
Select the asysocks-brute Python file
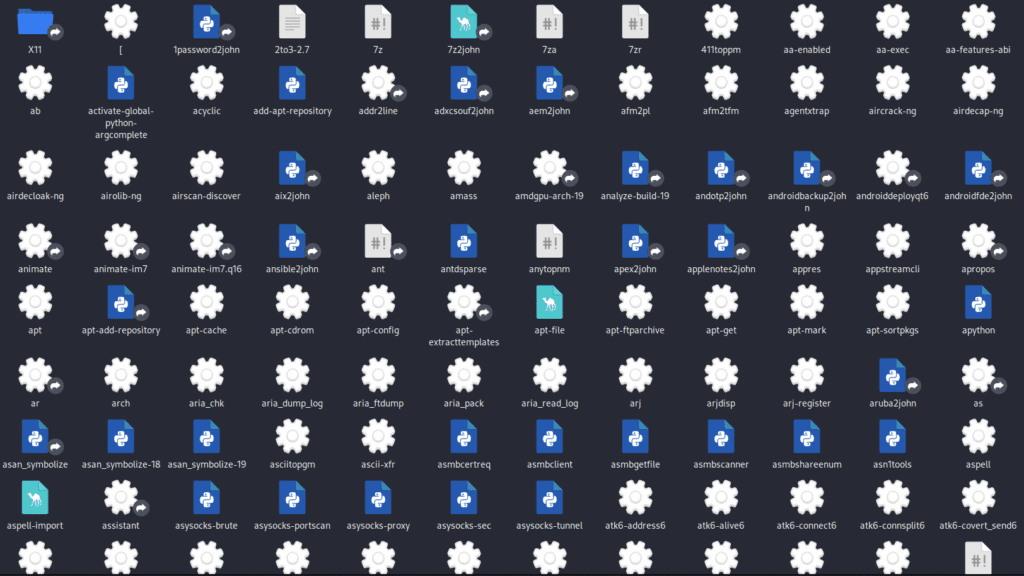tap(207, 497)
